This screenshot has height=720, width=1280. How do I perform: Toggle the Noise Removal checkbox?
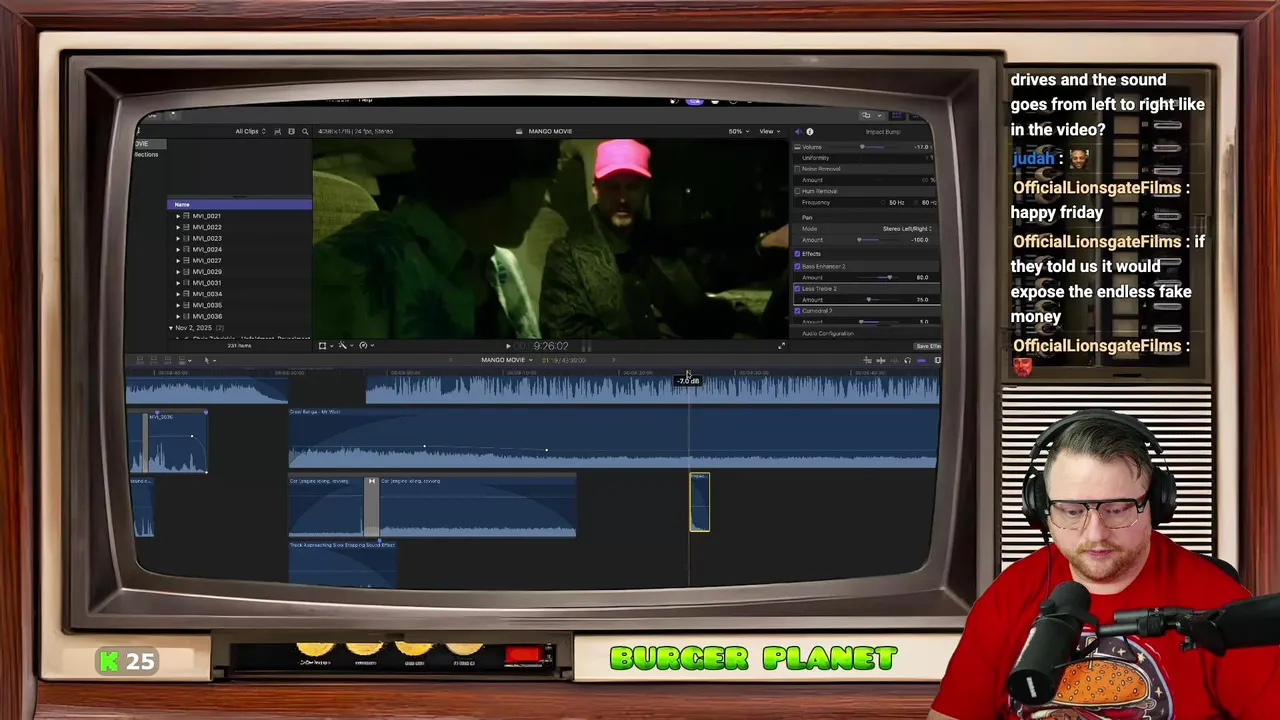(797, 169)
